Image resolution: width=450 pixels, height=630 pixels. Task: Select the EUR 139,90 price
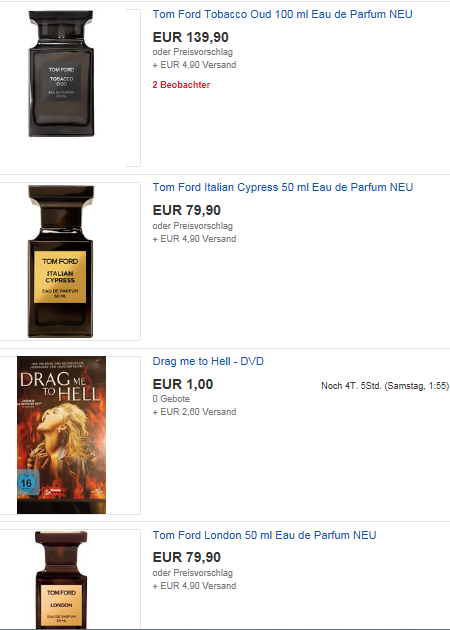click(x=190, y=37)
